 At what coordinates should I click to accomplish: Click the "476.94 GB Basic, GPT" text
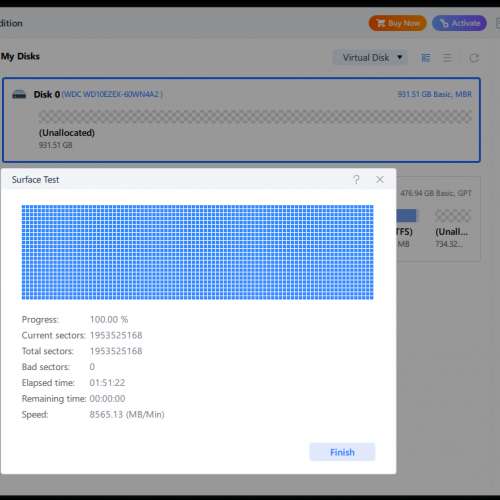coord(436,193)
